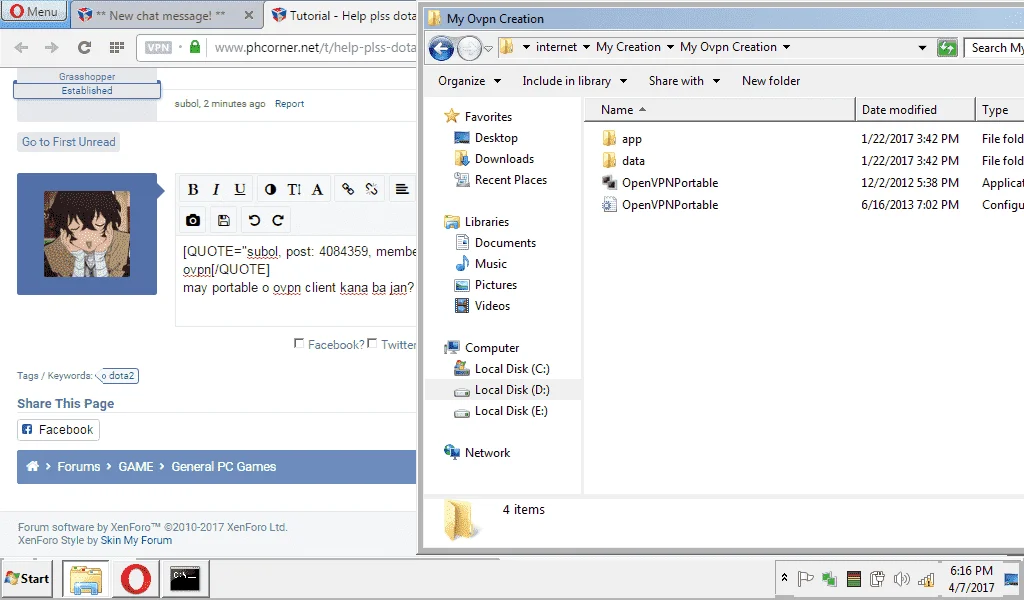Open the Command Prompt taskbar icon

point(185,578)
